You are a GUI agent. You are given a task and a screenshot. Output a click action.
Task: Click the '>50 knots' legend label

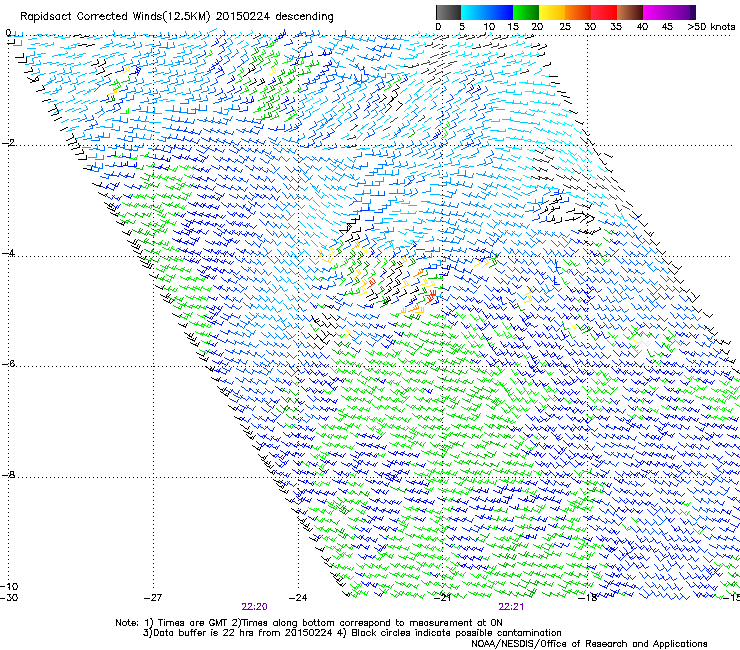(711, 27)
